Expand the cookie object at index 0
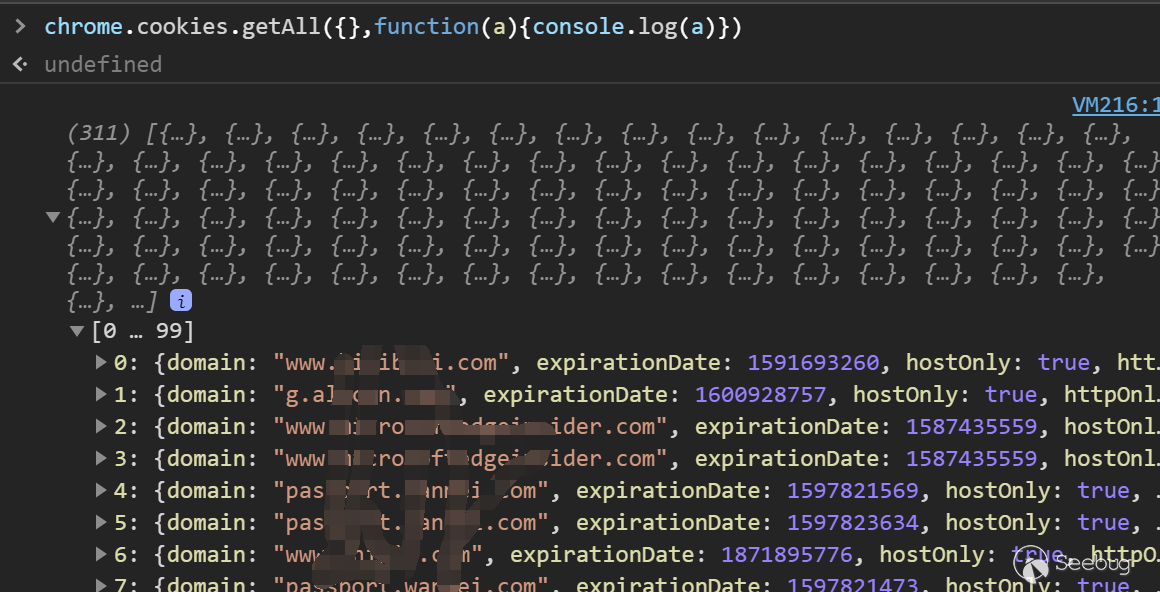This screenshot has height=592, width=1160. click(100, 362)
